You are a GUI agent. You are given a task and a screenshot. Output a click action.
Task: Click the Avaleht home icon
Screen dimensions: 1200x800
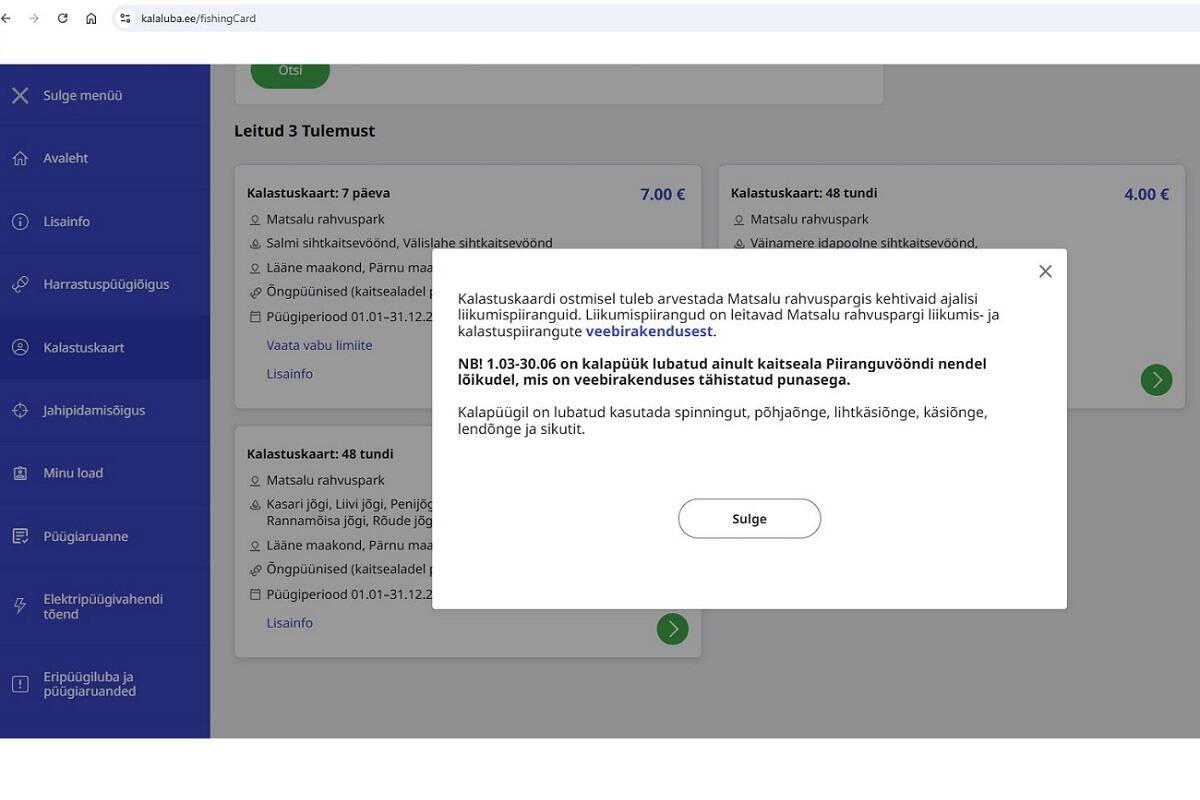tap(20, 159)
